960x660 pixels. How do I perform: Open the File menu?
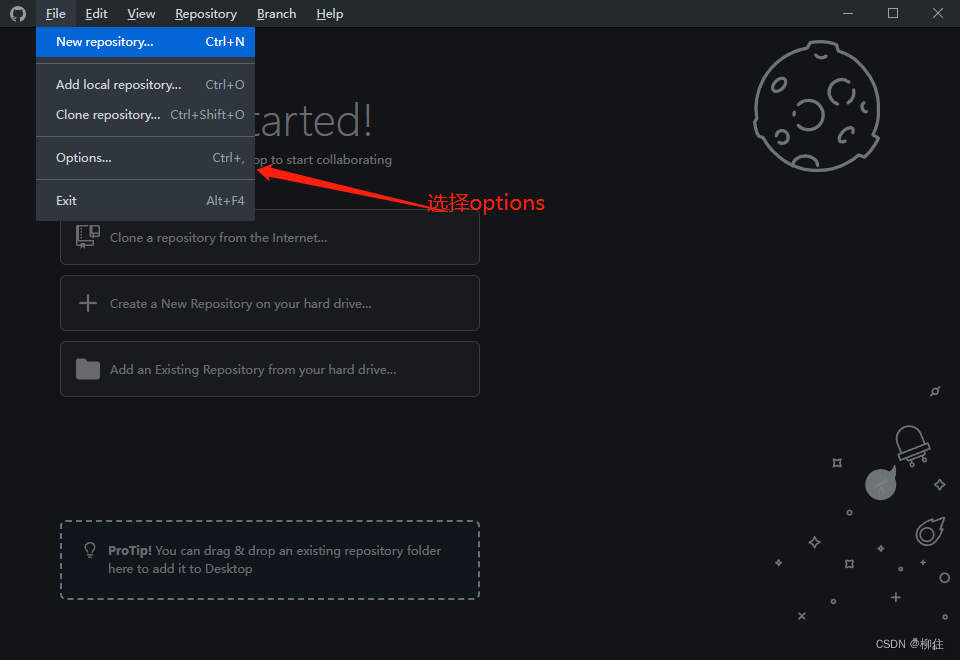55,13
